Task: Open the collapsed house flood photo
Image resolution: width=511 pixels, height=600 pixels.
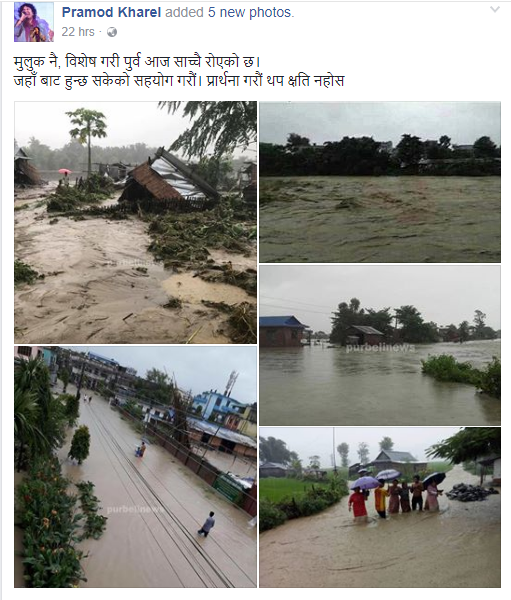Action: [136, 222]
